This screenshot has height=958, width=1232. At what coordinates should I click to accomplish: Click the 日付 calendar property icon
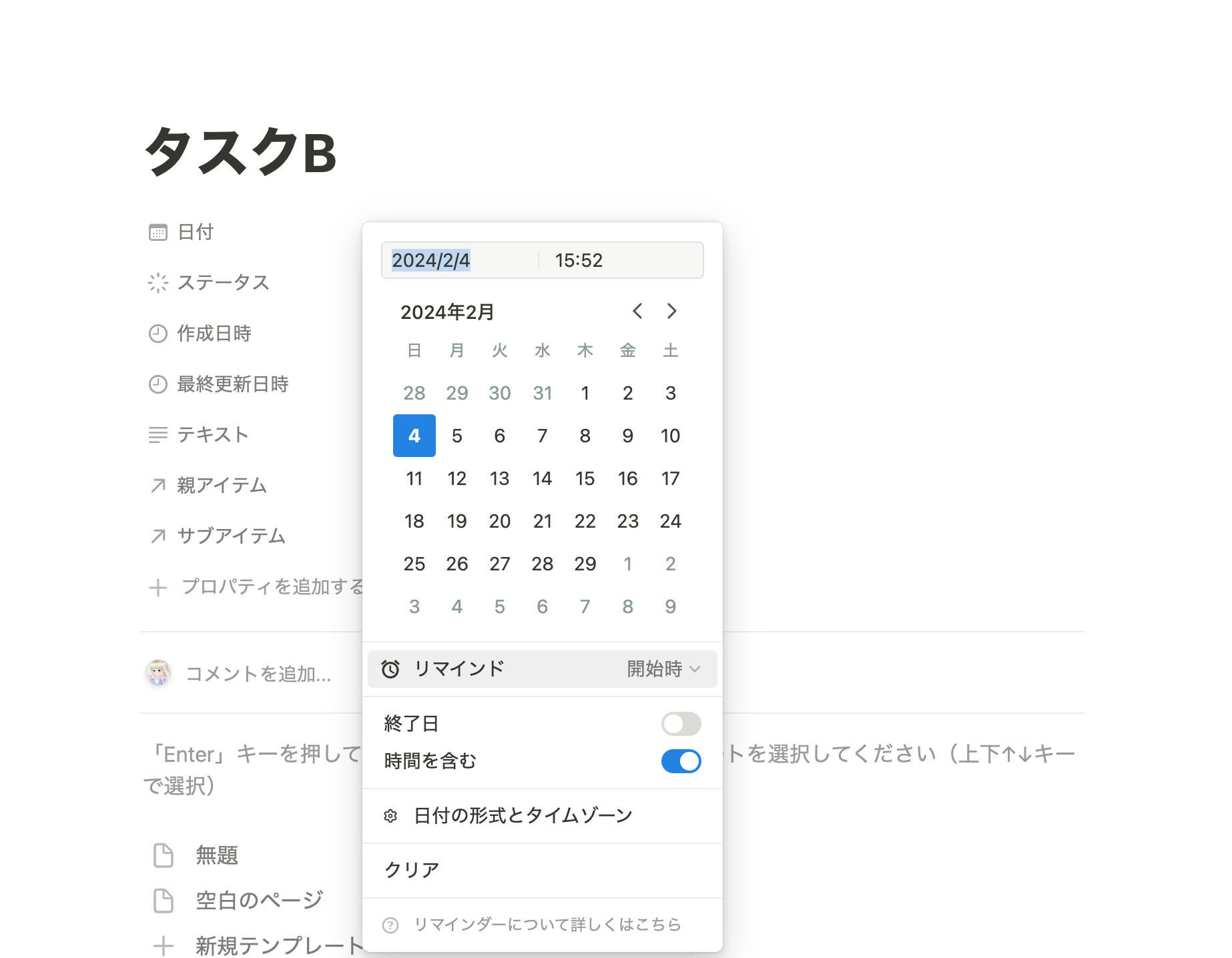(x=158, y=231)
